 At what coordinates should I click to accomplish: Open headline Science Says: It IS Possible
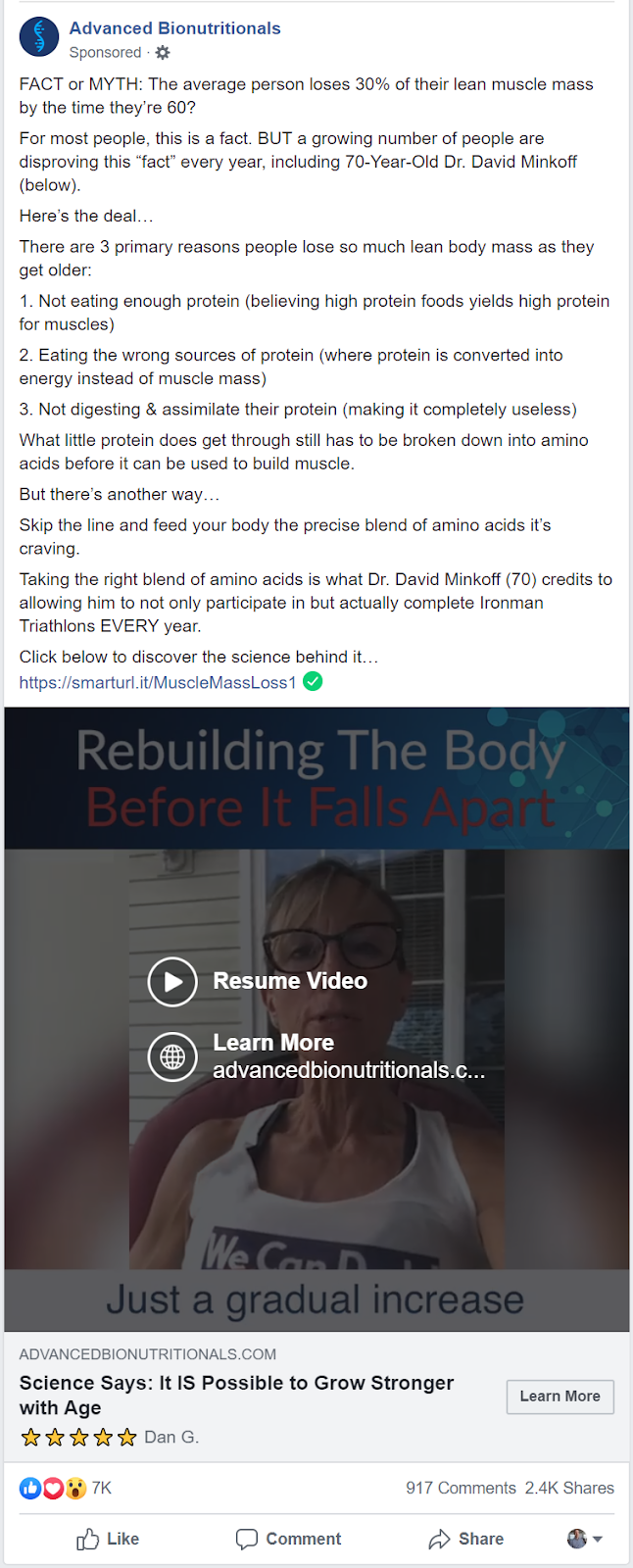pos(236,1396)
